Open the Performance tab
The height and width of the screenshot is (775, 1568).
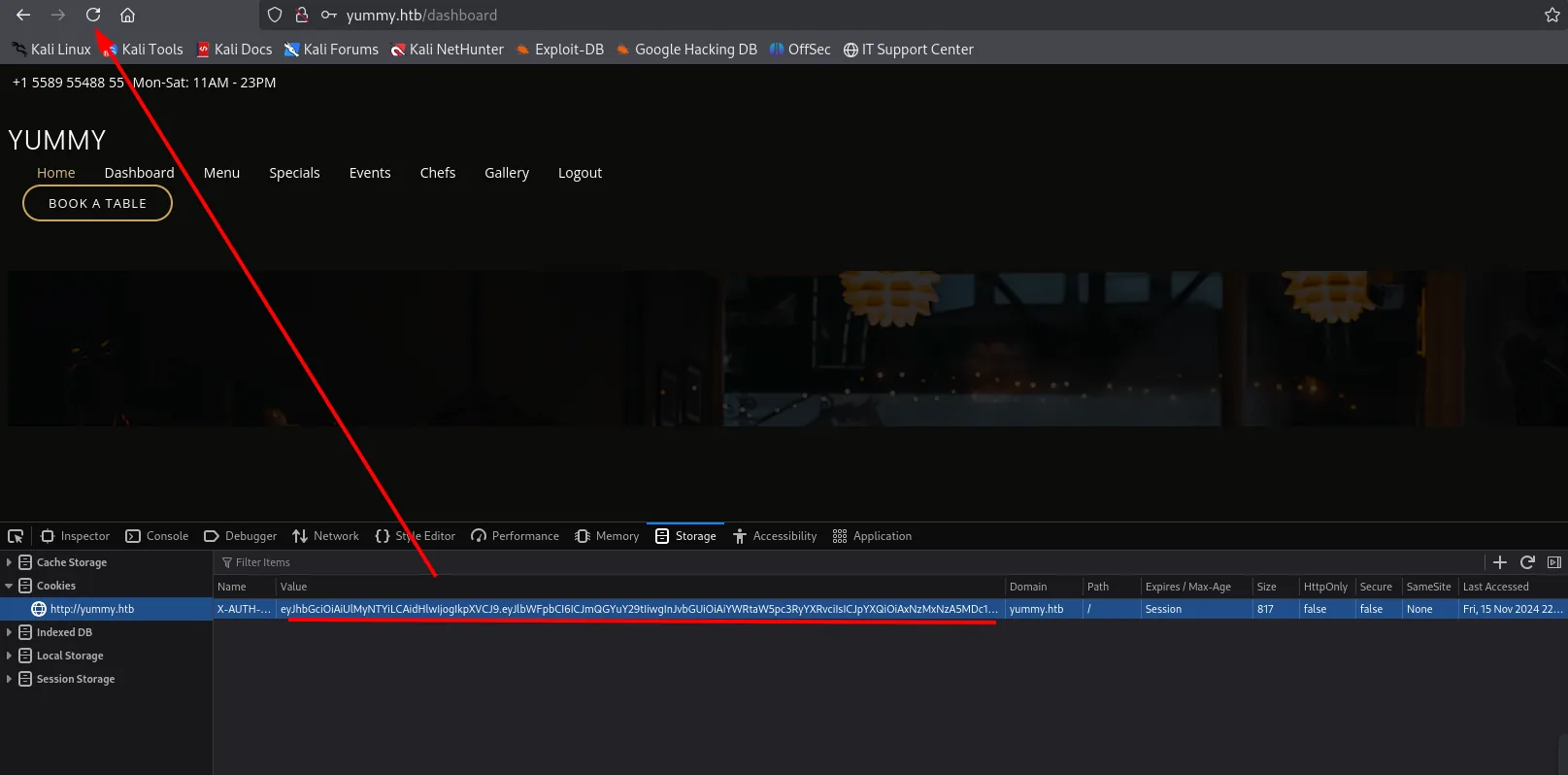pos(516,536)
